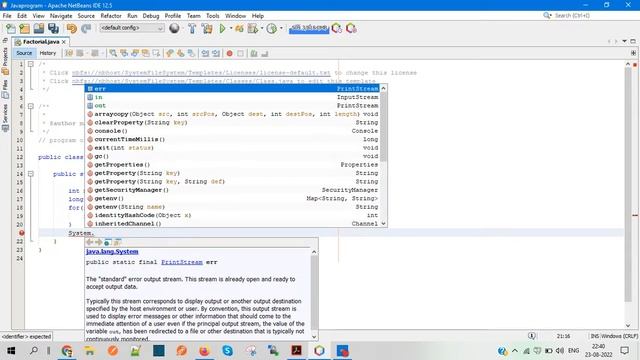This screenshot has height=360, width=640.
Task: Click the Profile Project icon
Action: [253, 29]
